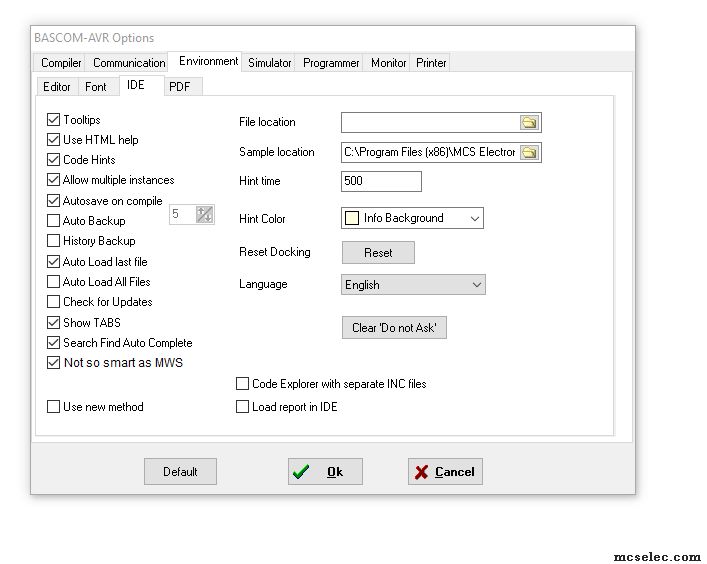This screenshot has width=707, height=564.
Task: Toggle Show TABS checkbox
Action: (53, 323)
